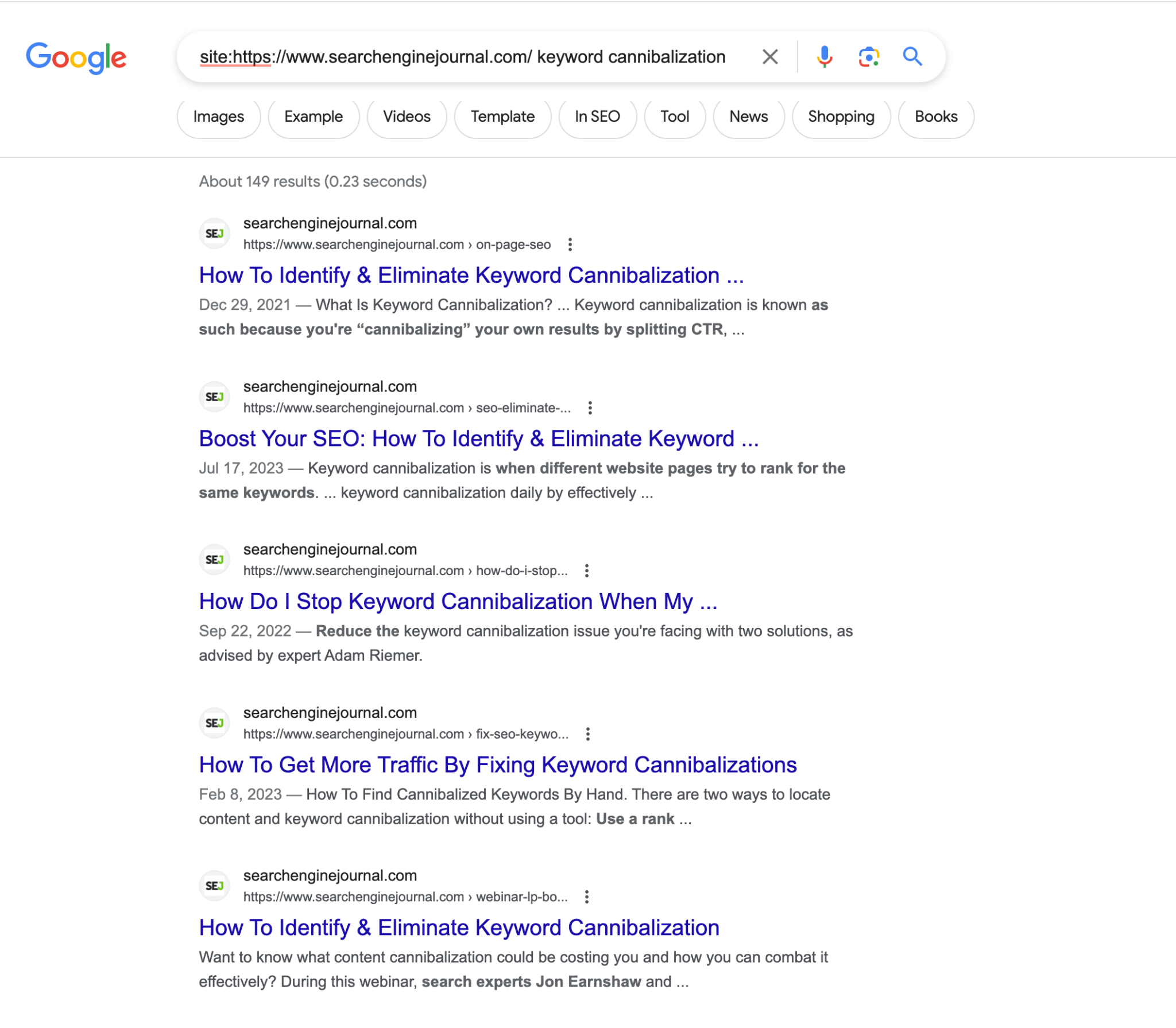Open the How Do I Stop Keyword Cannibalization result

point(458,601)
